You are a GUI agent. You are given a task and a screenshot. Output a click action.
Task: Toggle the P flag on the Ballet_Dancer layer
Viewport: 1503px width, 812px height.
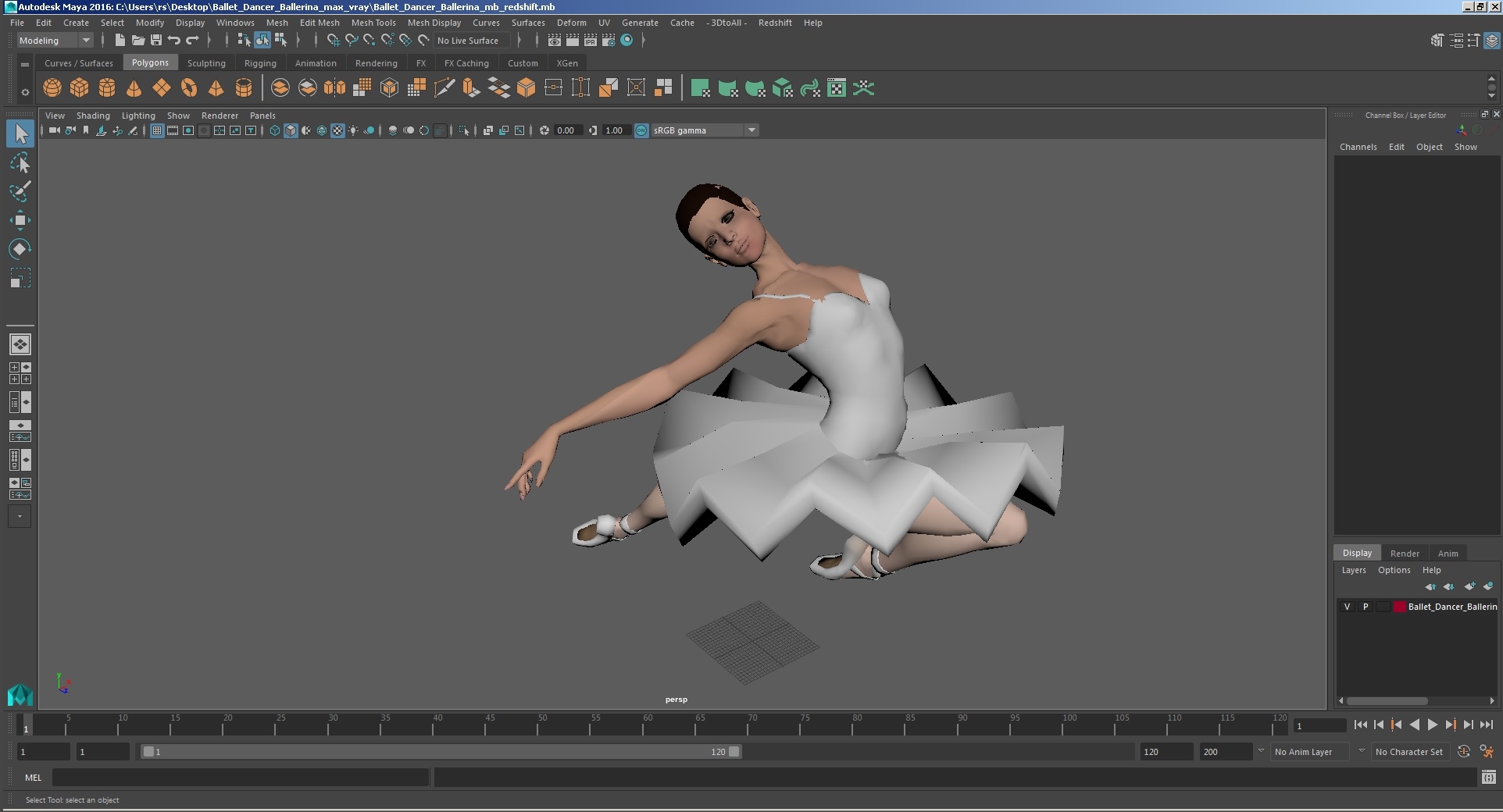(x=1365, y=607)
